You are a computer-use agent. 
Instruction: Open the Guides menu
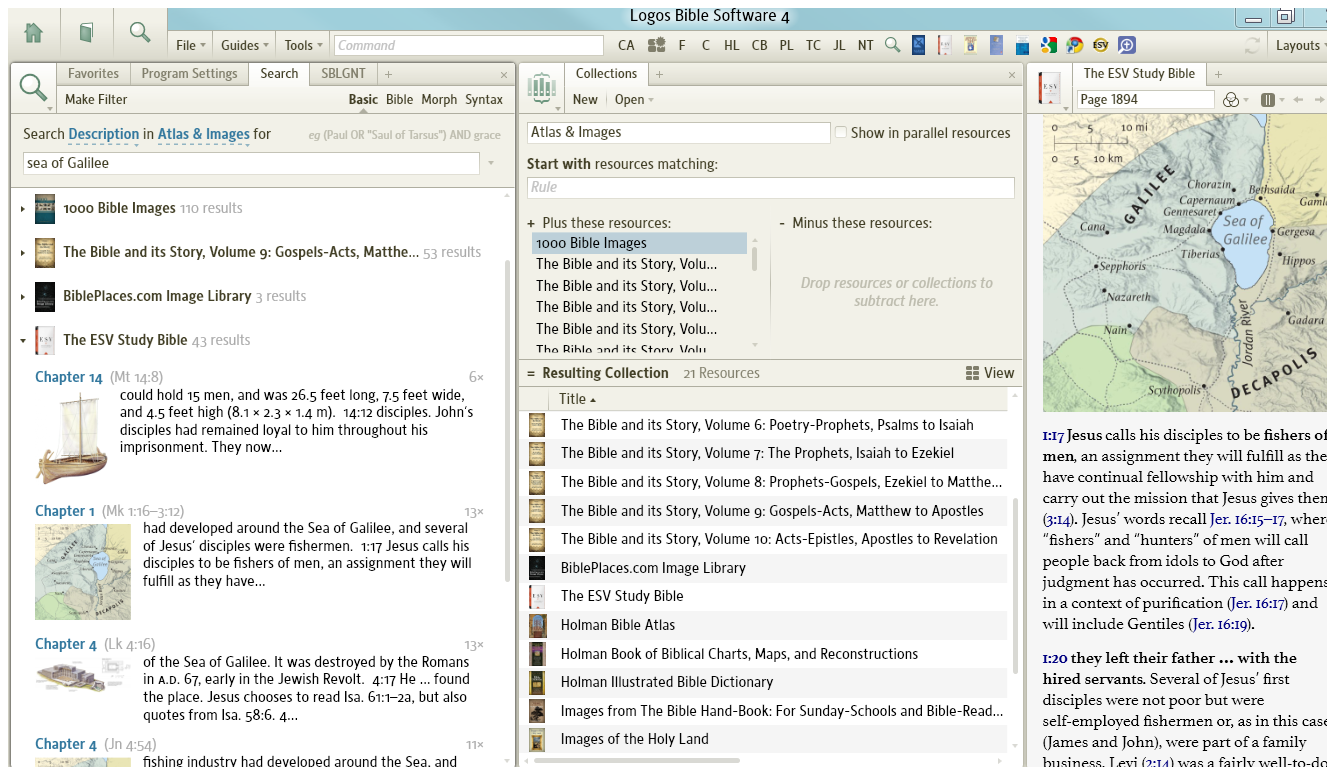pos(245,45)
